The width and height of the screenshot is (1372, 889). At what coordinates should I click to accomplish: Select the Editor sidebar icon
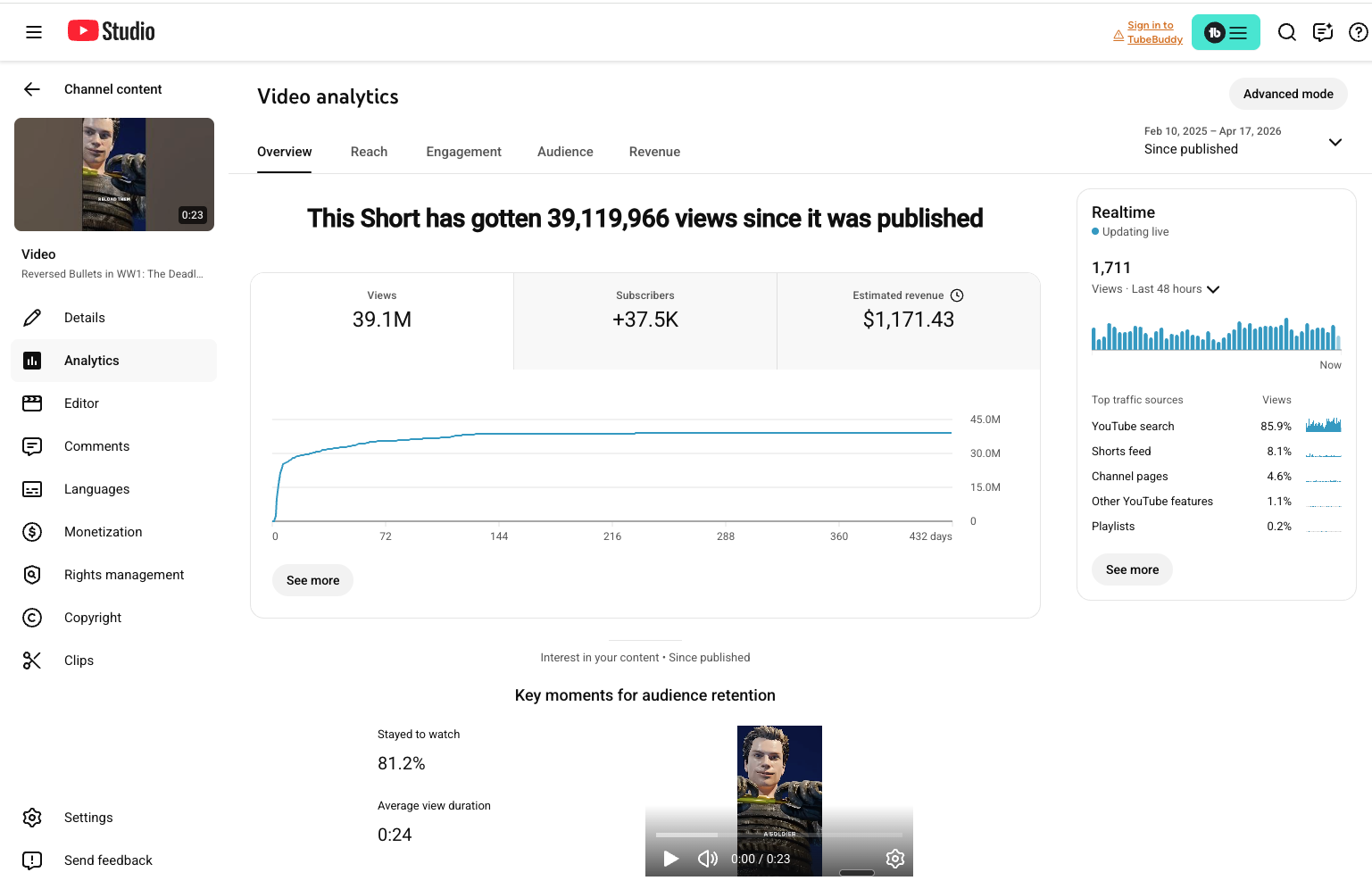point(32,403)
